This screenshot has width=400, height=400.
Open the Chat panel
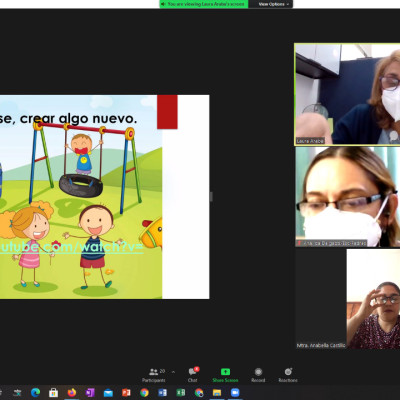193,375
